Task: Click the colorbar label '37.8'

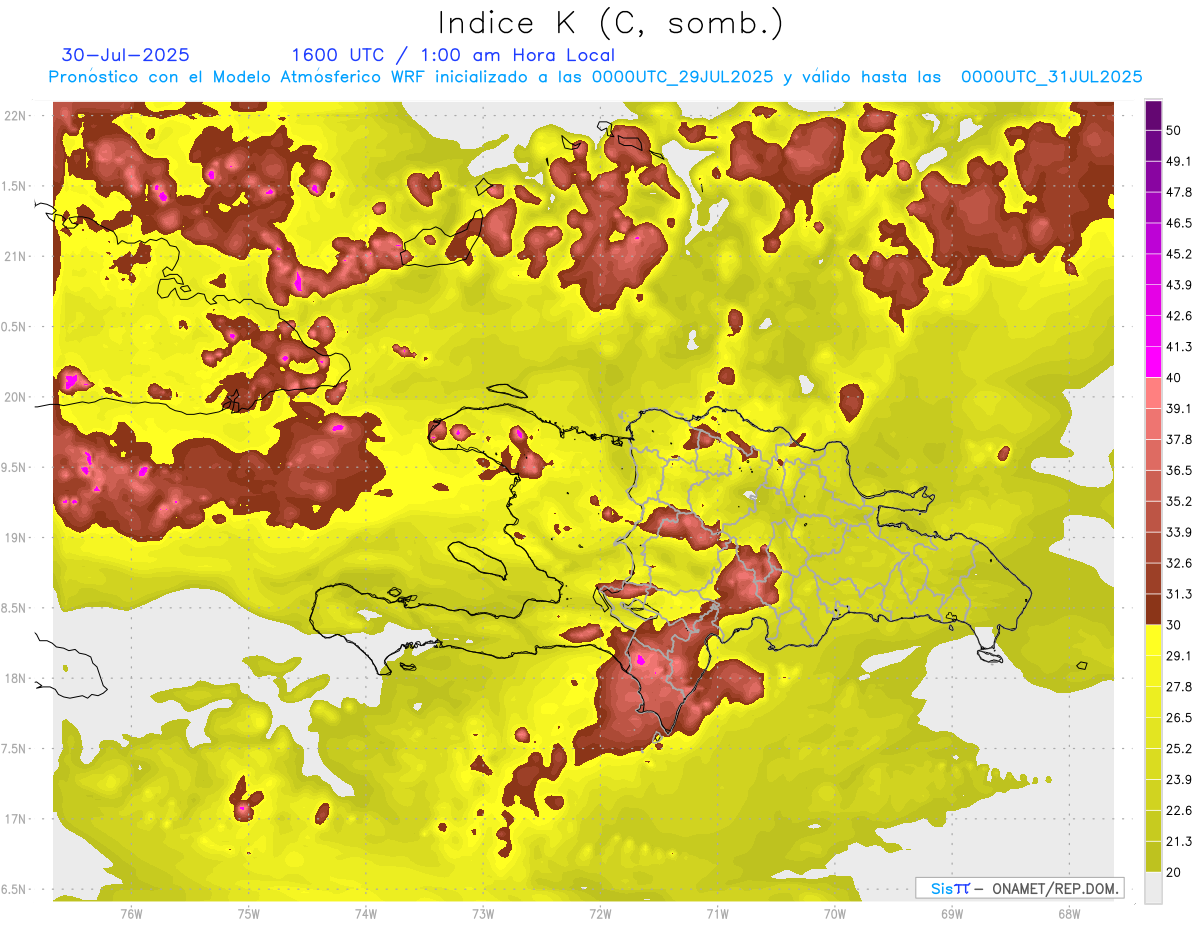Action: tap(1178, 440)
